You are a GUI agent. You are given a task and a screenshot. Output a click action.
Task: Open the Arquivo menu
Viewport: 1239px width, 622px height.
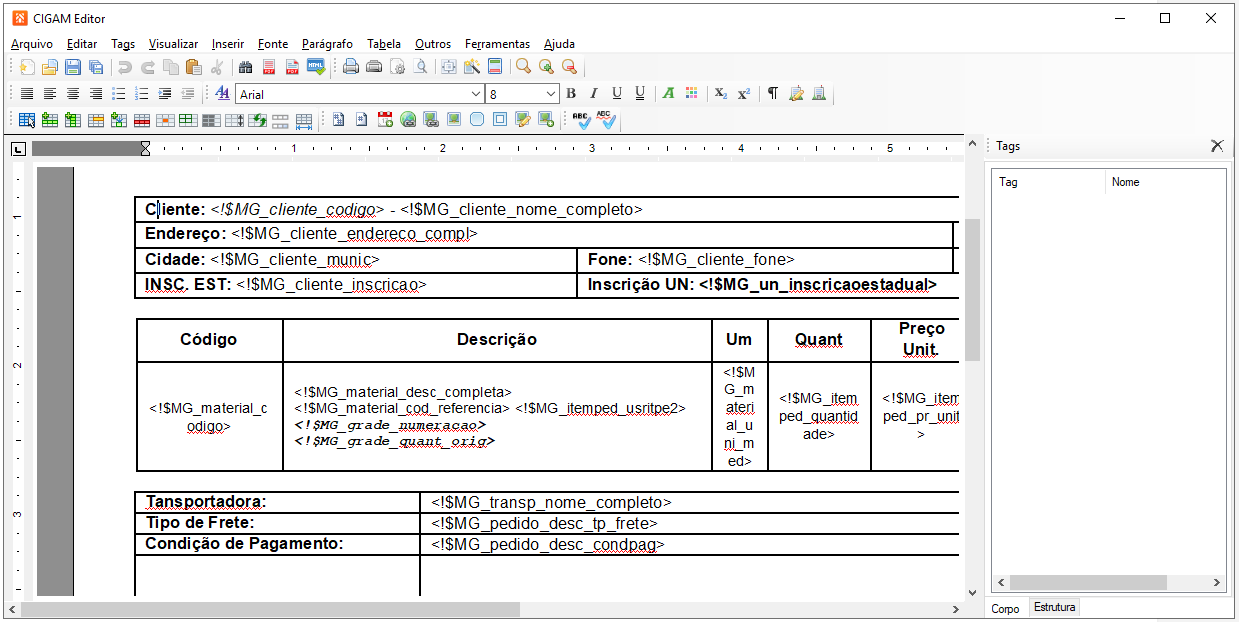pos(32,44)
